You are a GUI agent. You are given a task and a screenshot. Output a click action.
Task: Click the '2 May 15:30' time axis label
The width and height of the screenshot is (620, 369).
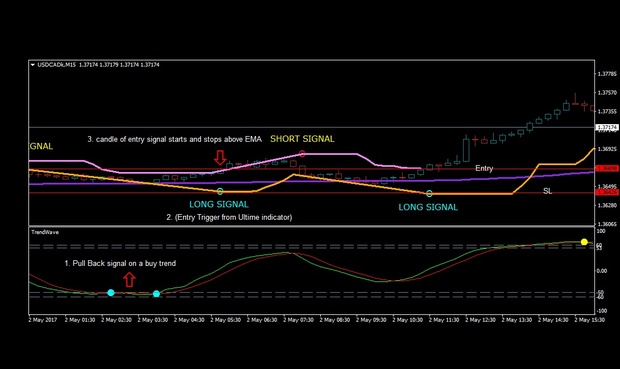(589, 320)
